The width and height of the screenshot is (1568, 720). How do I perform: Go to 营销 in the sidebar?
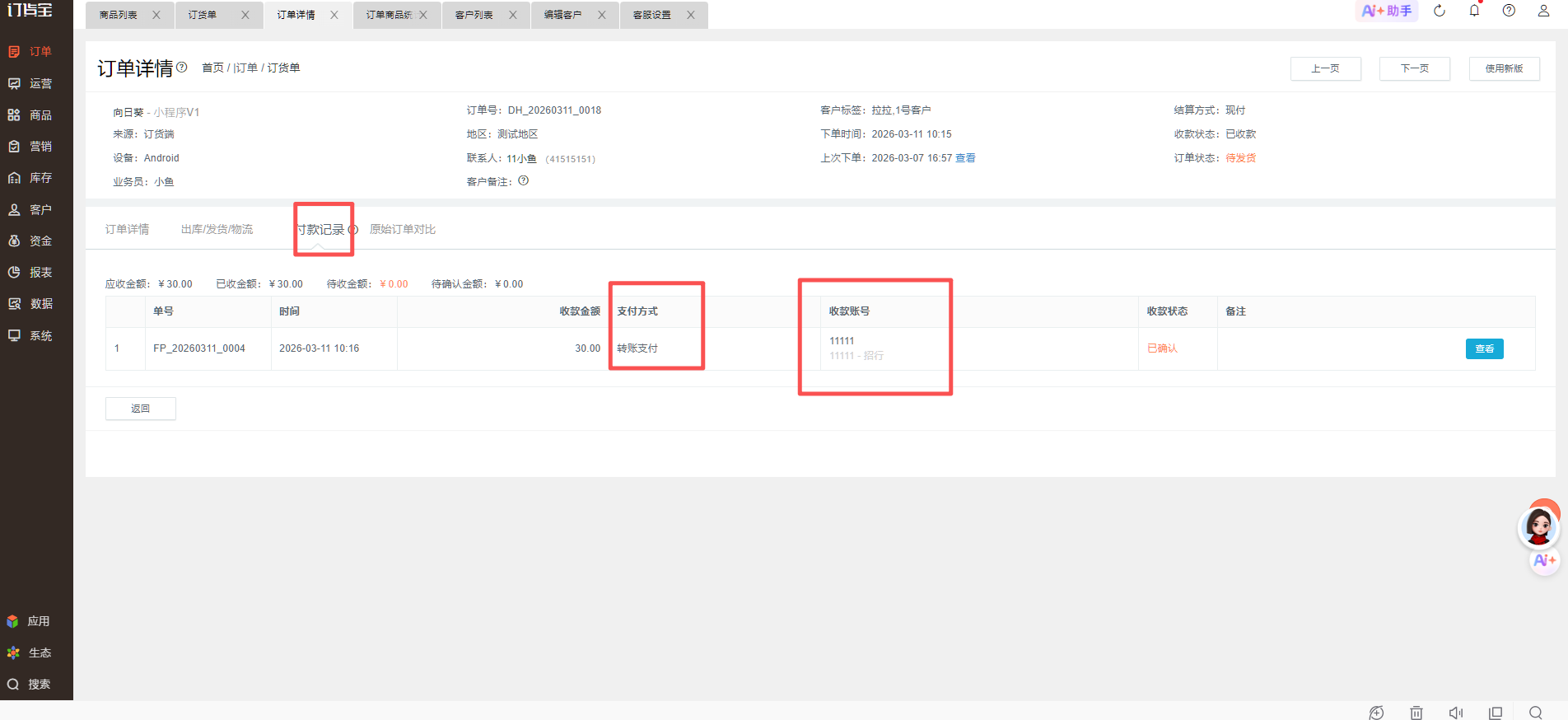(30, 147)
